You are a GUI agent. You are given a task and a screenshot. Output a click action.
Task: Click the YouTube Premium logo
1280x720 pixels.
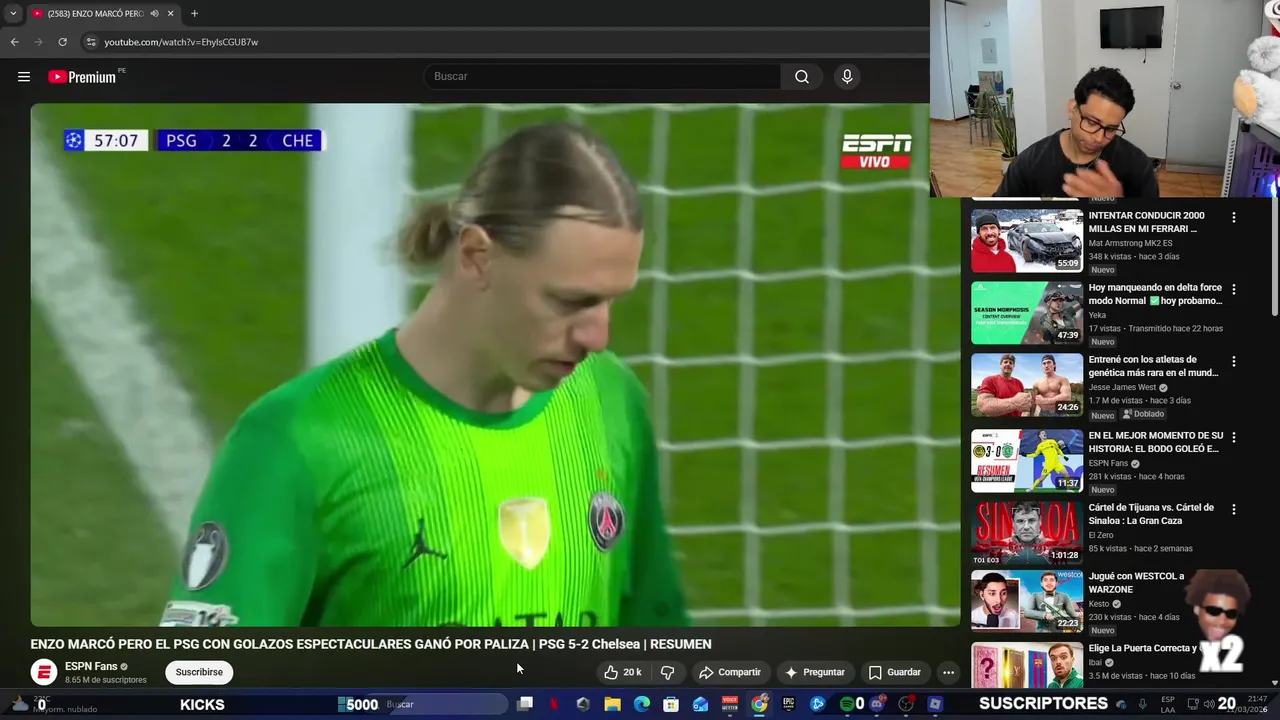tap(82, 77)
